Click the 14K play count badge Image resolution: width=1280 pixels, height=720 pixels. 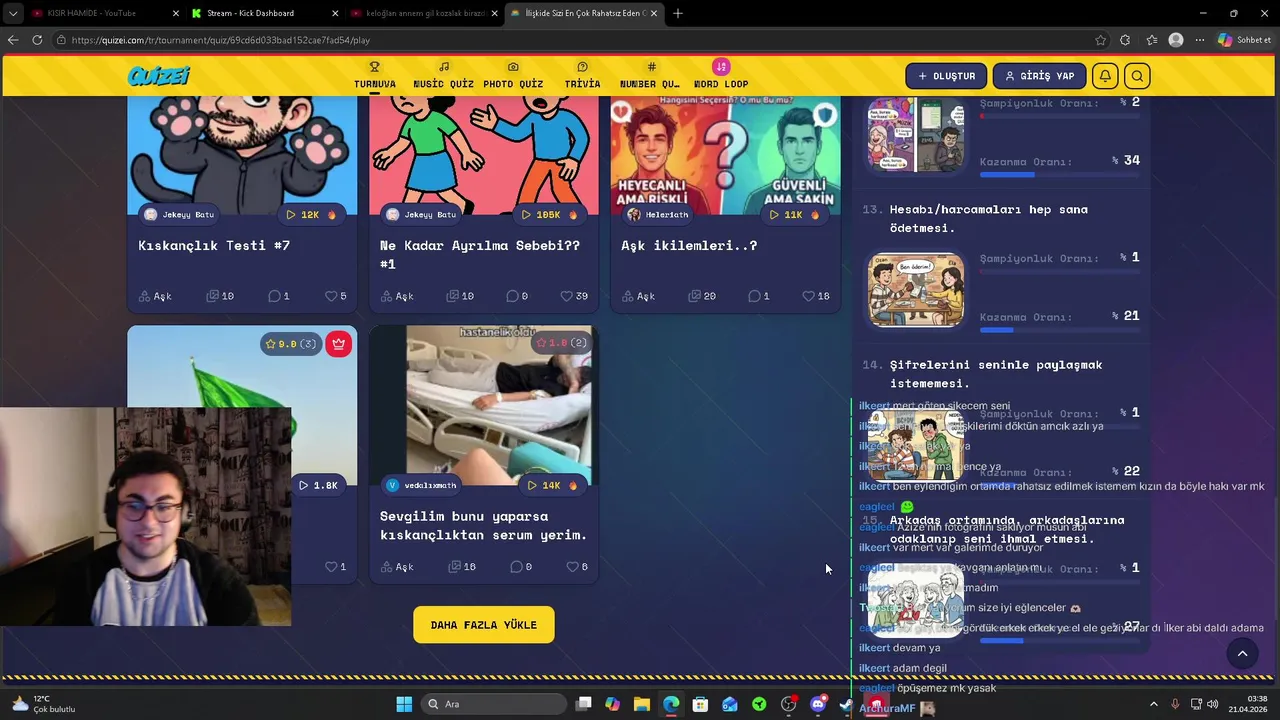tap(551, 485)
